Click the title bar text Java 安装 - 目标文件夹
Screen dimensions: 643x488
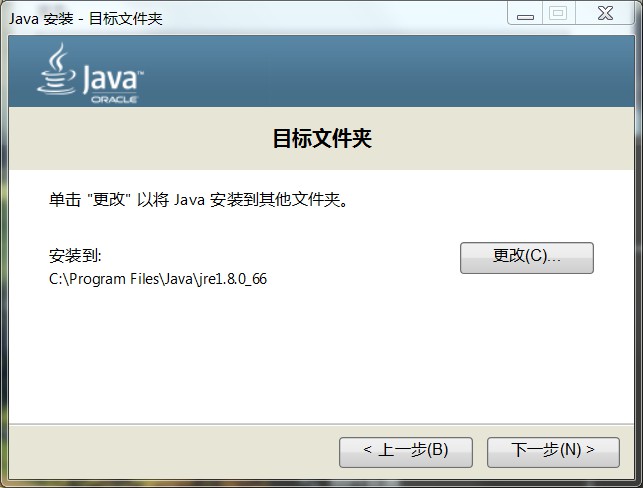(x=86, y=18)
